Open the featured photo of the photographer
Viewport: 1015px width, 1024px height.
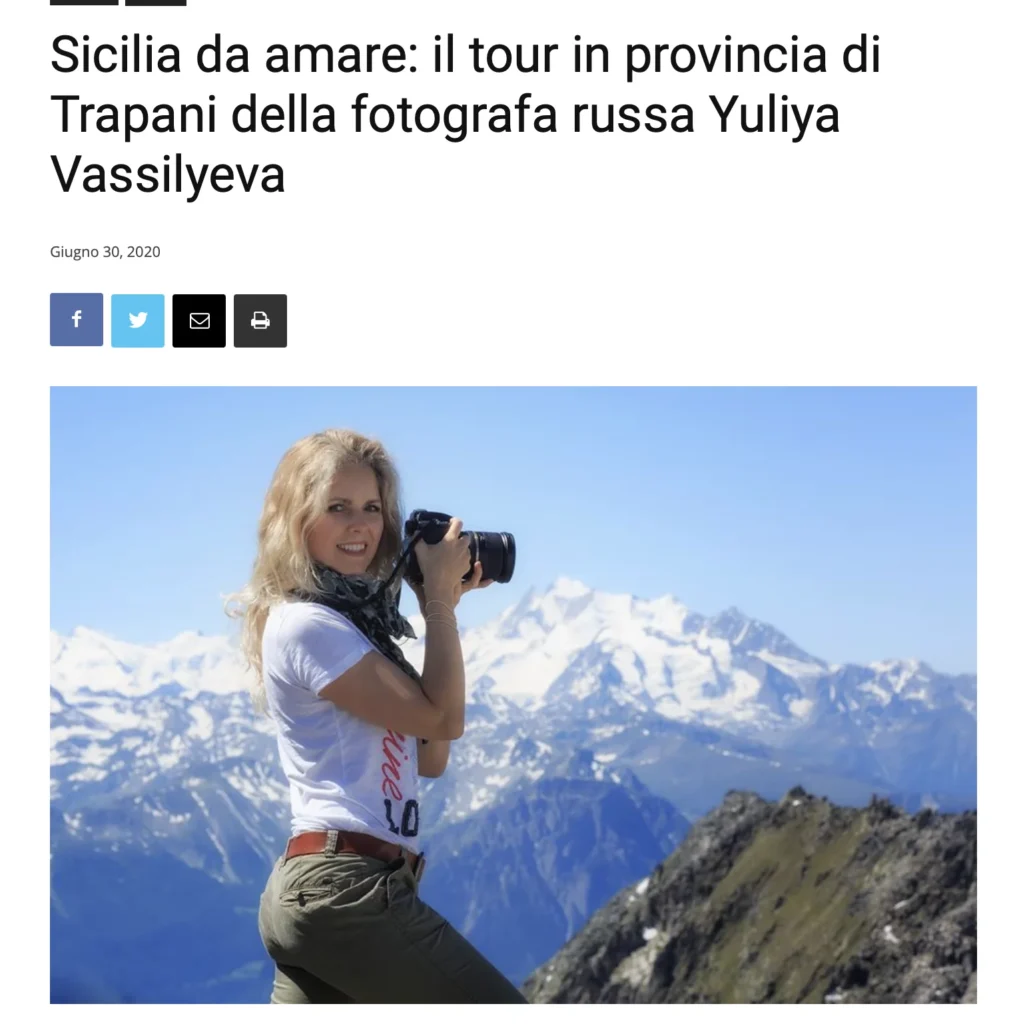tap(513, 695)
